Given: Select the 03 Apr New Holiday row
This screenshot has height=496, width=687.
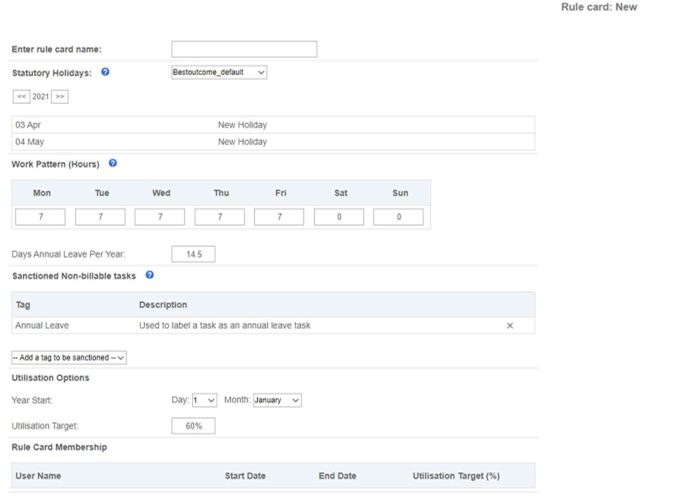Looking at the screenshot, I should (273, 125).
